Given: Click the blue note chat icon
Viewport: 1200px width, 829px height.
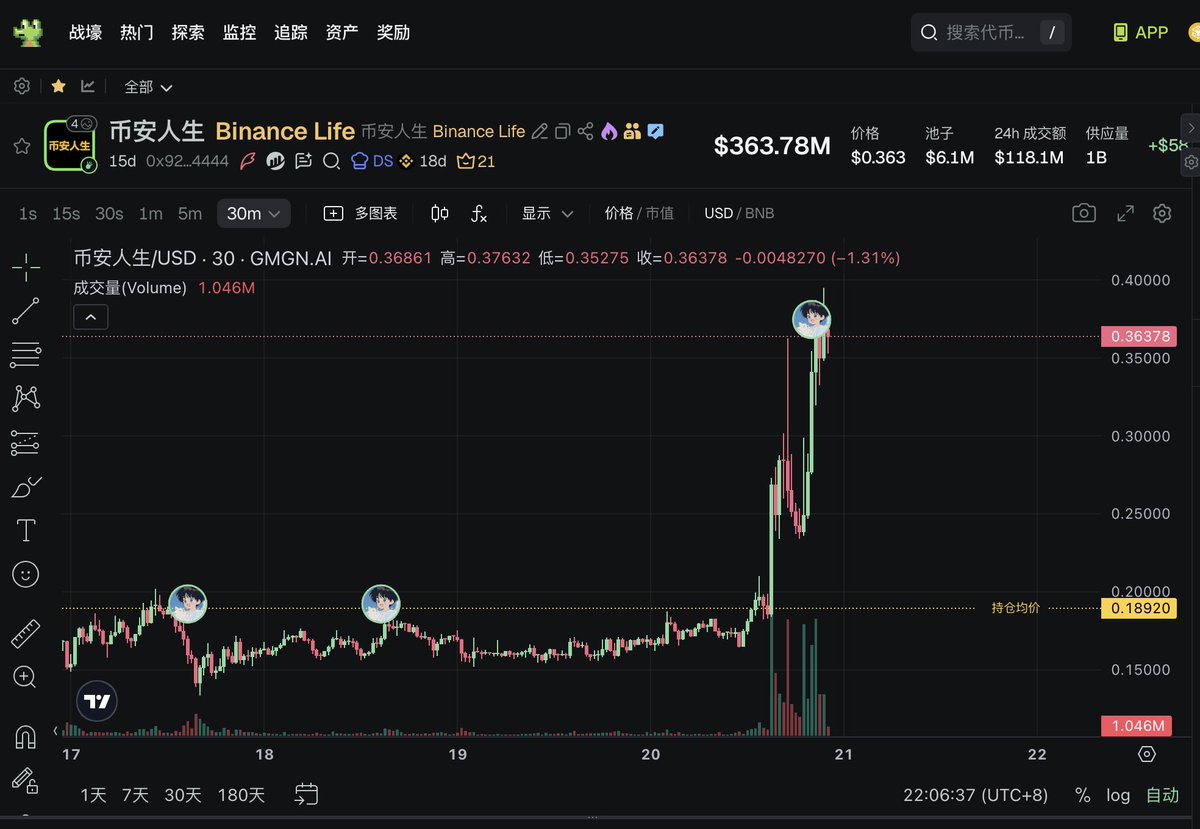Looking at the screenshot, I should tap(656, 131).
